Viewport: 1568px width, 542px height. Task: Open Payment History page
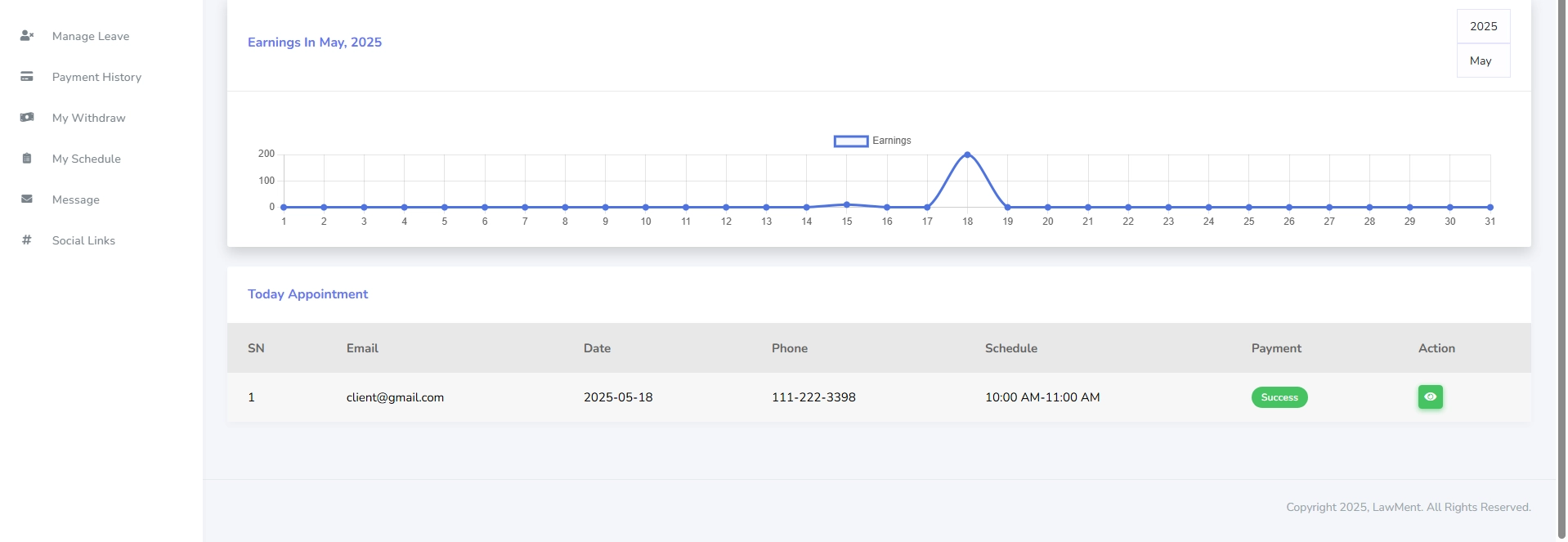96,77
